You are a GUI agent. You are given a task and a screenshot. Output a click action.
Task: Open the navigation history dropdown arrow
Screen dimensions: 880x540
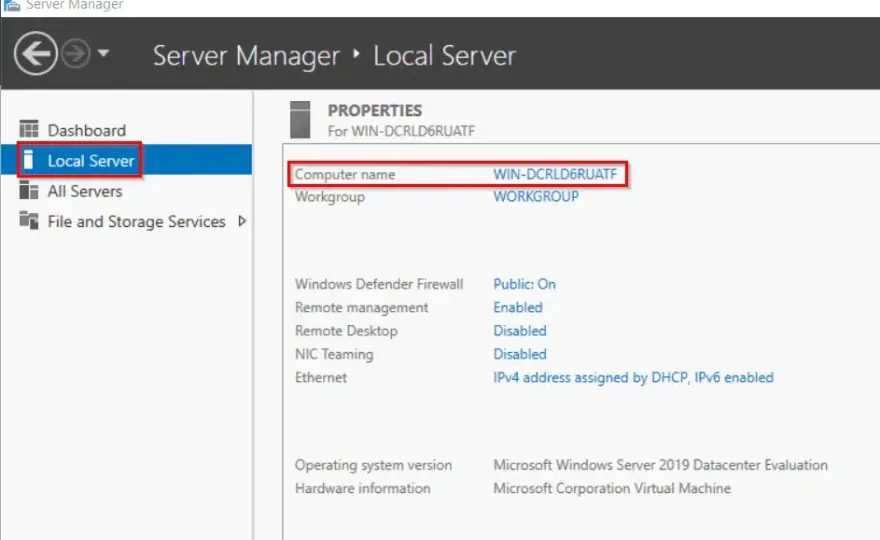103,53
